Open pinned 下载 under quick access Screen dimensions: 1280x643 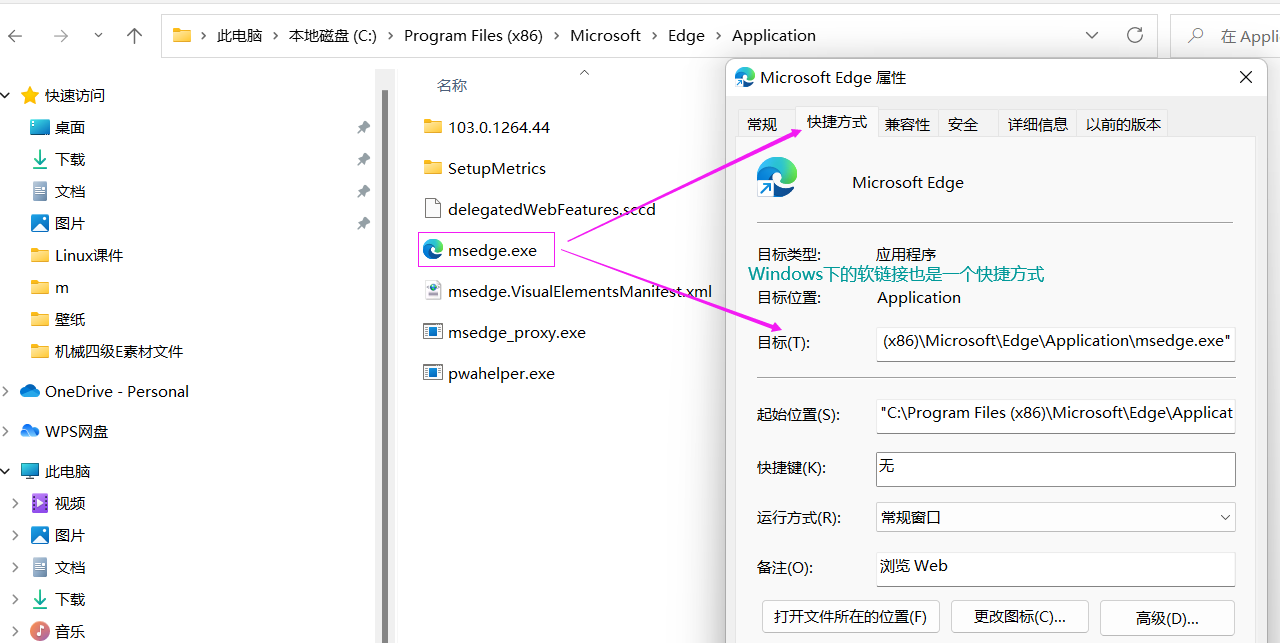[70, 159]
